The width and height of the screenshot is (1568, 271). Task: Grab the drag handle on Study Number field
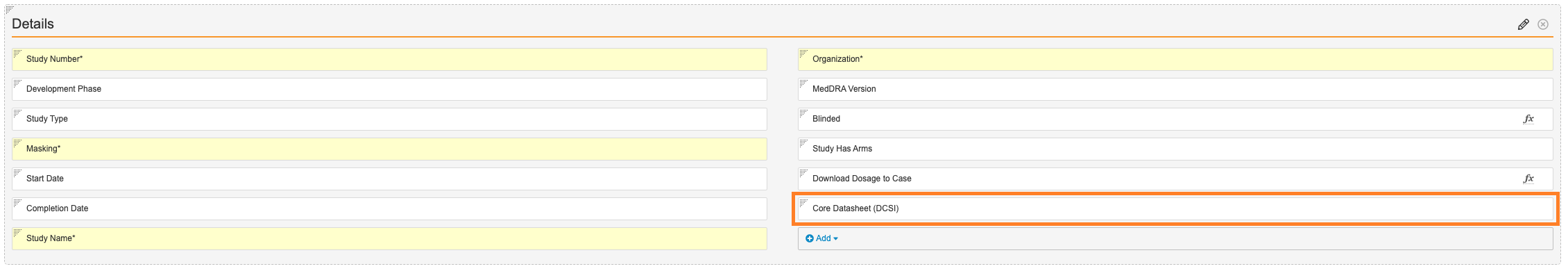(18, 54)
